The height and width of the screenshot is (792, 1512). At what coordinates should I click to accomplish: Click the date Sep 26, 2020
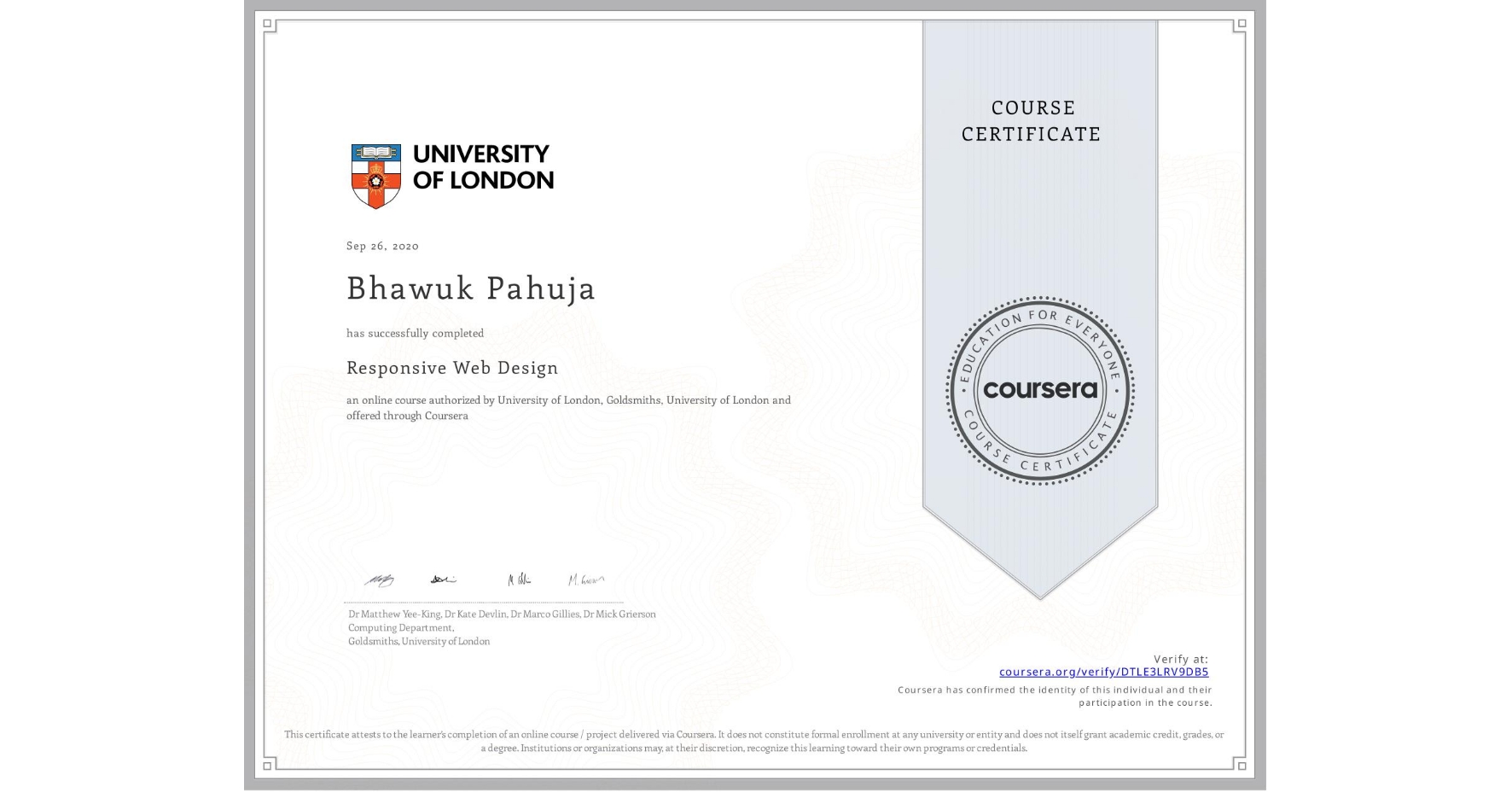(381, 246)
